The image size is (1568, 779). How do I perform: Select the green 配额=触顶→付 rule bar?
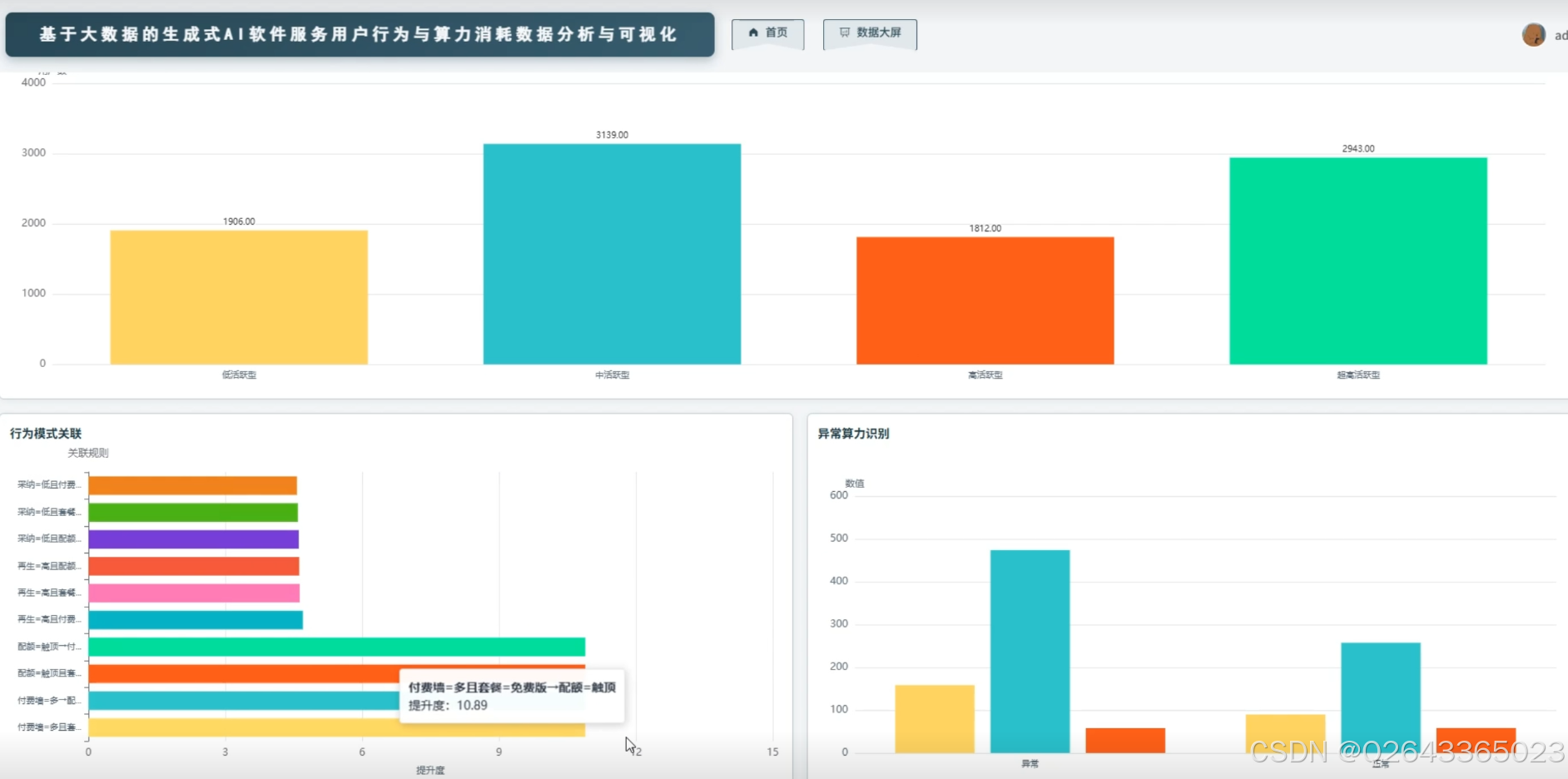(337, 647)
